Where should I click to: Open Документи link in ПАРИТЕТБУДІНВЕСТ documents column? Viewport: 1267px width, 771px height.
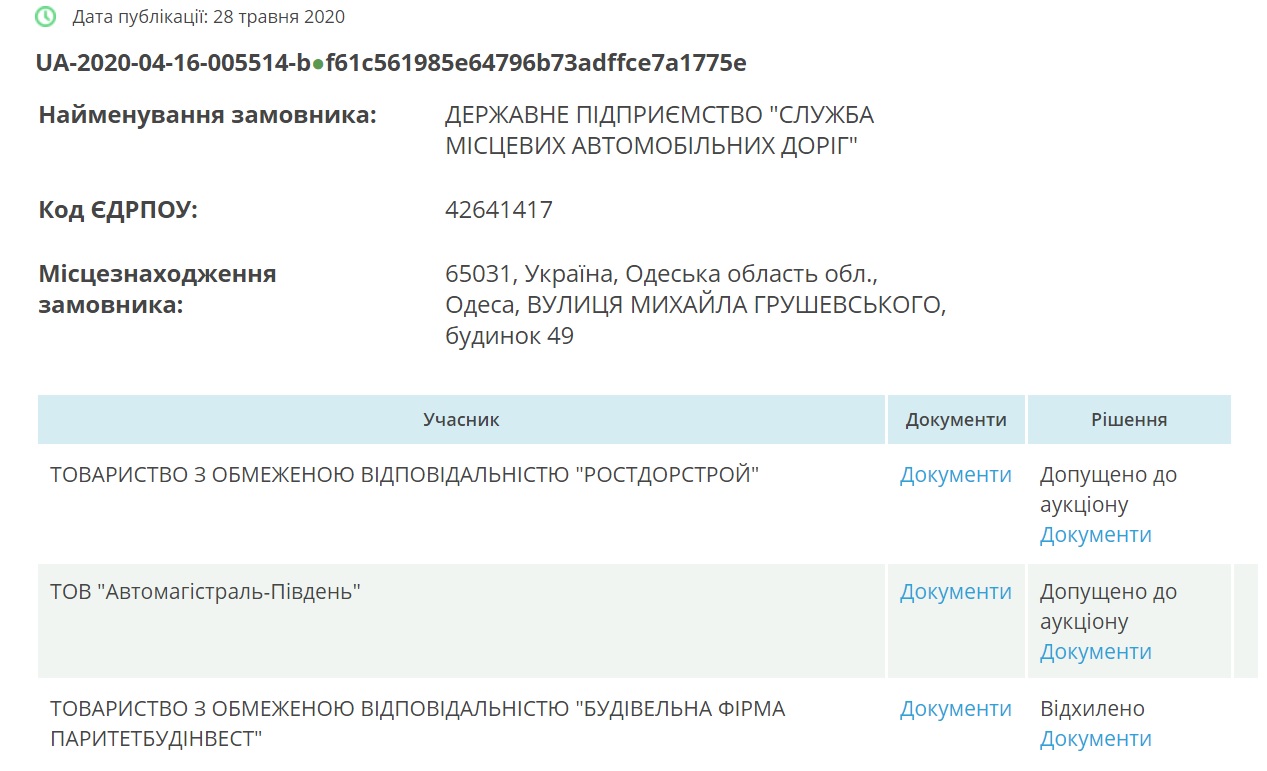pyautogui.click(x=956, y=709)
